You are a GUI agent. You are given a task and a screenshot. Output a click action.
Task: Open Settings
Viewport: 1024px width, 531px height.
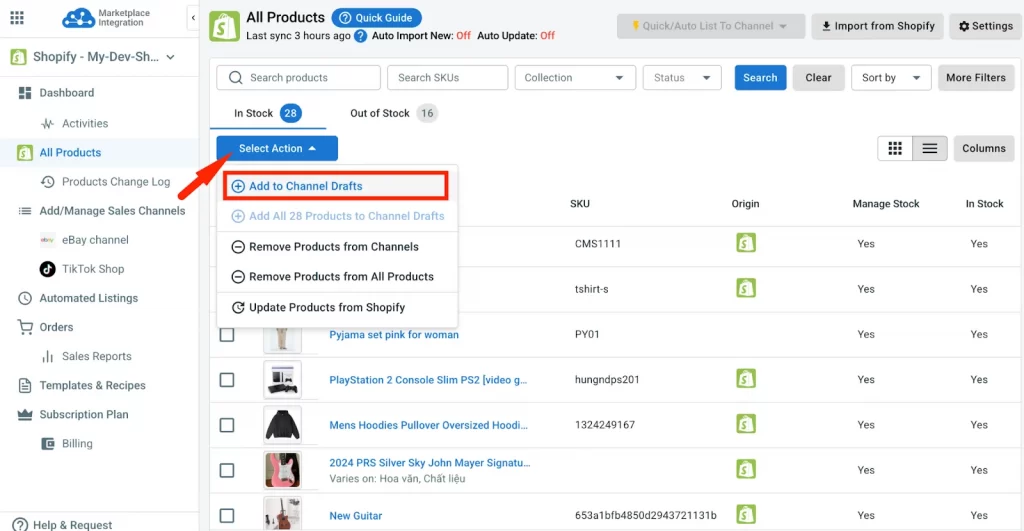[985, 26]
